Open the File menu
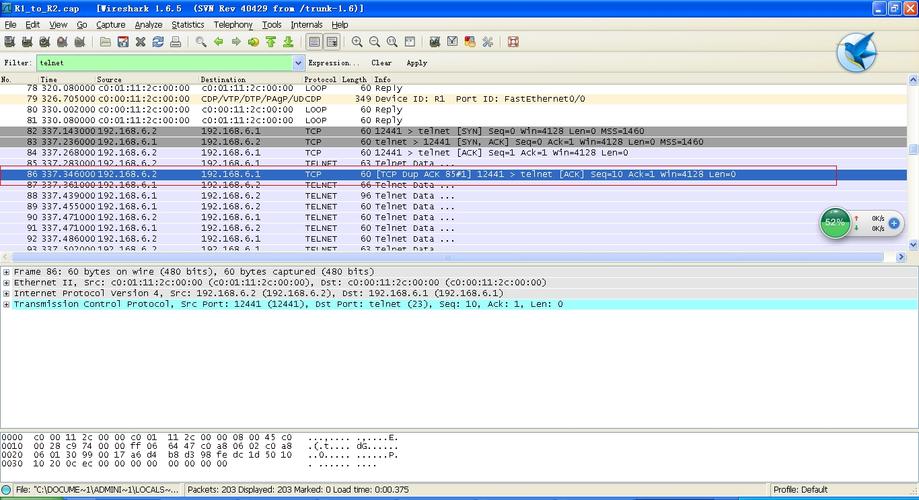This screenshot has height=500, width=919. click(11, 25)
